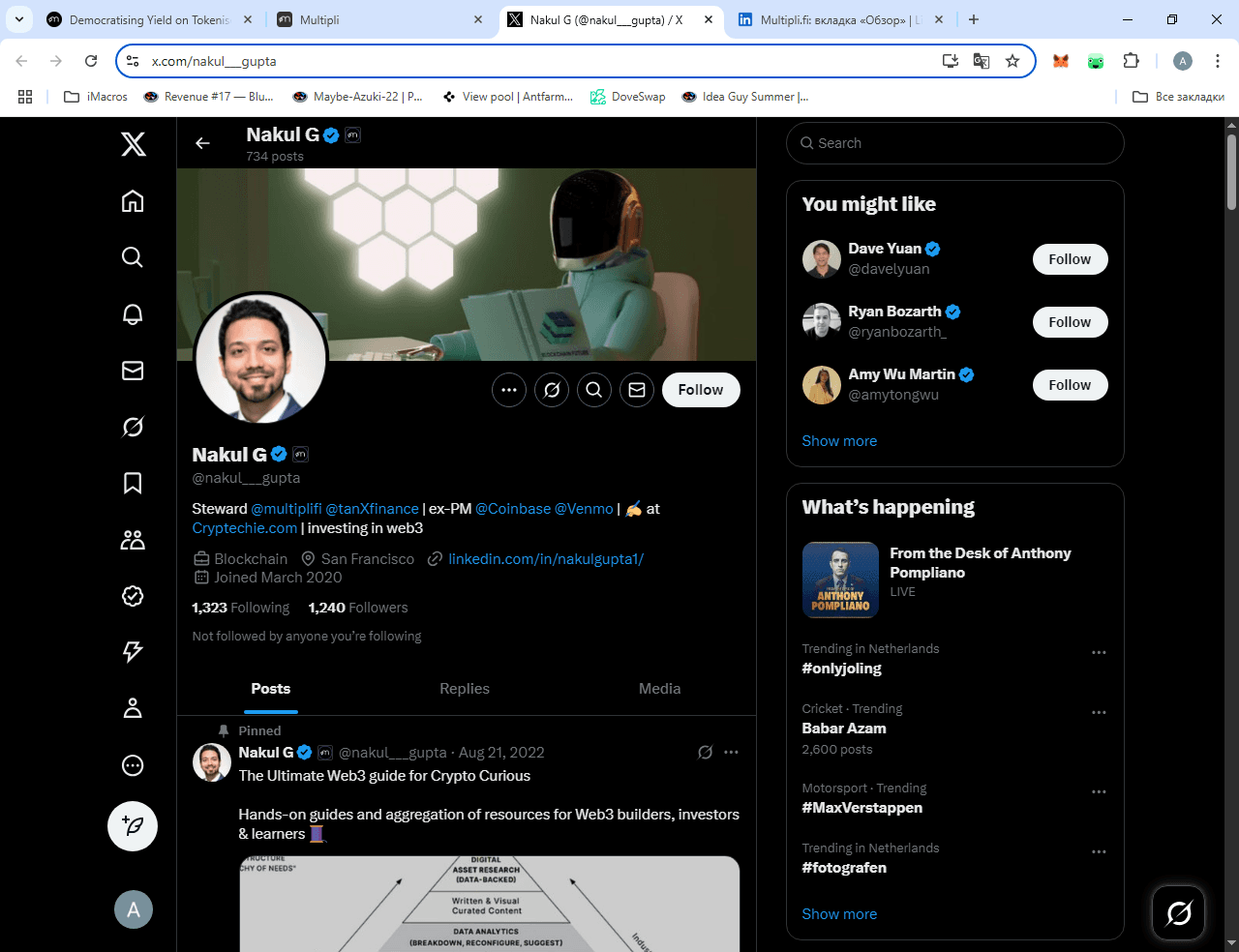1239x952 pixels.
Task: Open the @Coinbase mention link
Action: tap(513, 509)
